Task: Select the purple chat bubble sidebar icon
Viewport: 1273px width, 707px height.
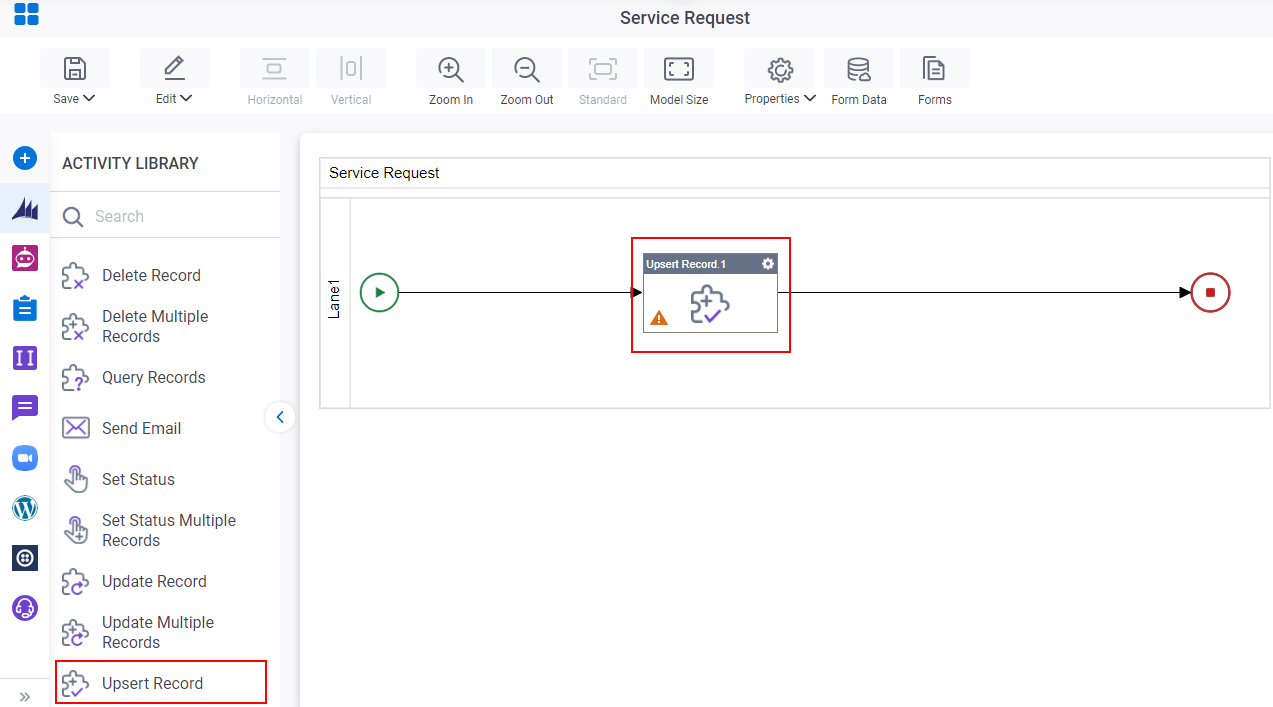Action: (x=25, y=408)
